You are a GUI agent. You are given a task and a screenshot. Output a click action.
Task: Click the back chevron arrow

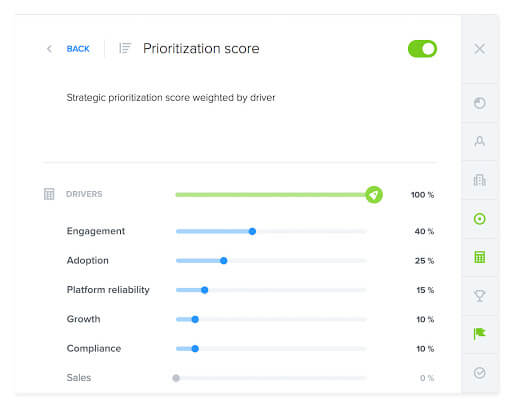(x=49, y=49)
